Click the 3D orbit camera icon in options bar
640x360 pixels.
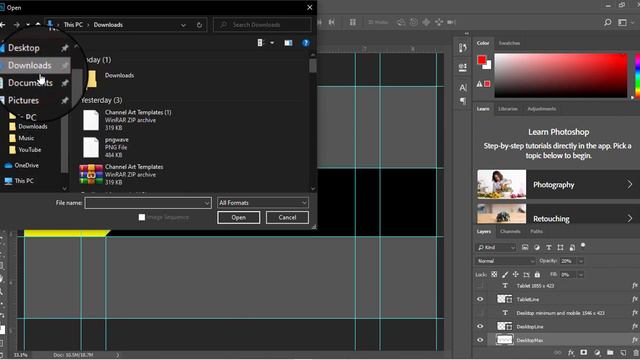(401, 22)
